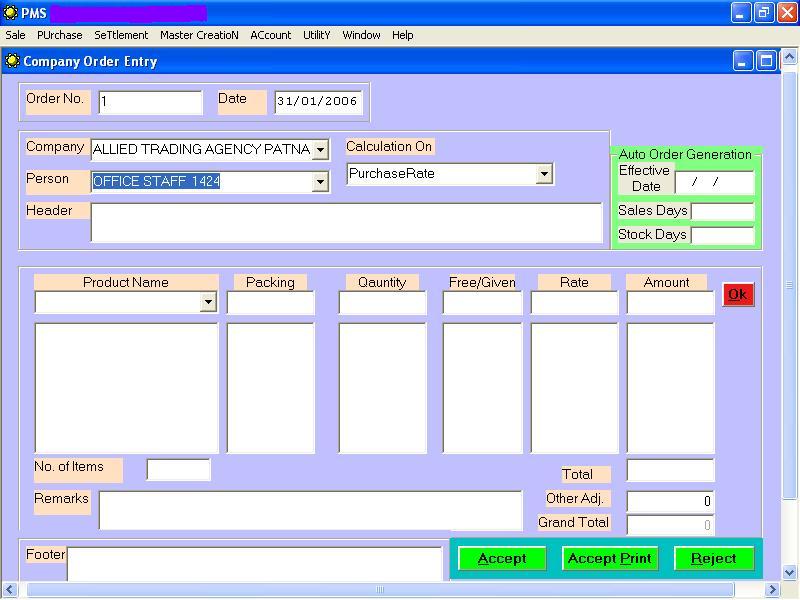The height and width of the screenshot is (600, 800).
Task: Open the PUrchase menu
Action: tap(60, 35)
